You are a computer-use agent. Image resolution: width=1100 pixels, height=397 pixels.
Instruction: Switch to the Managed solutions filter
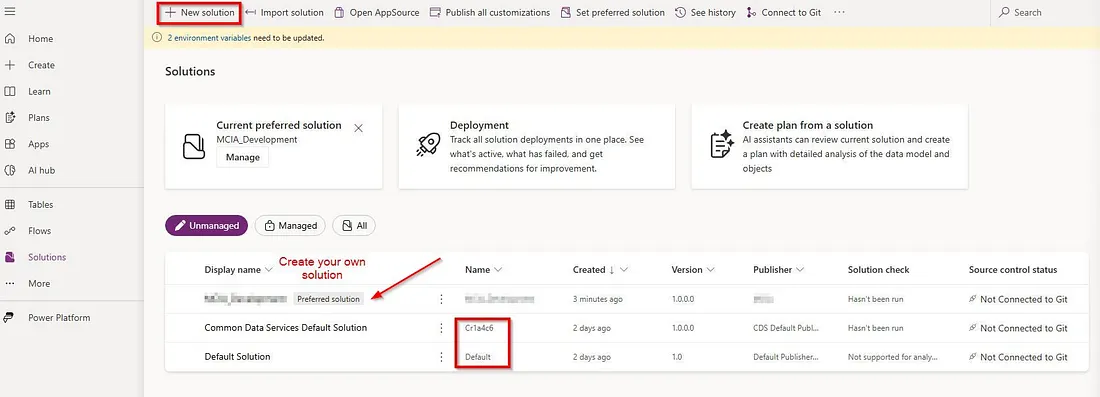[x=290, y=225]
